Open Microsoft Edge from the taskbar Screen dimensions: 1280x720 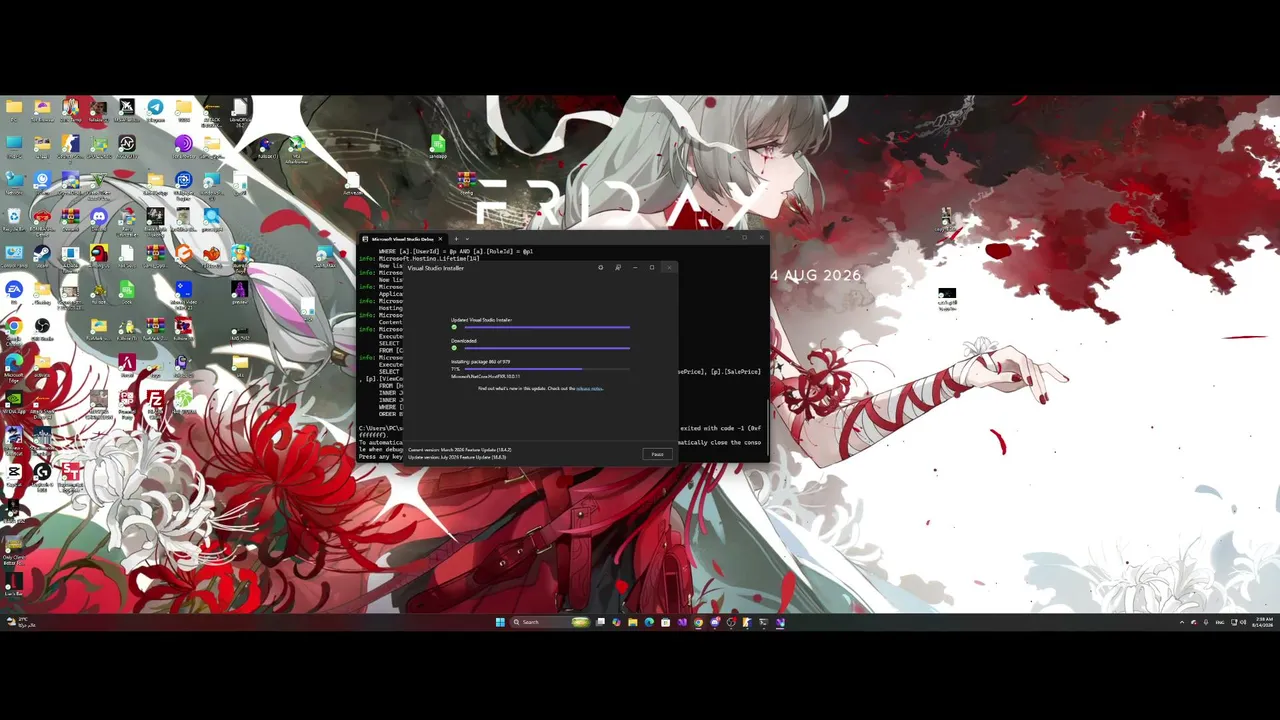(649, 622)
